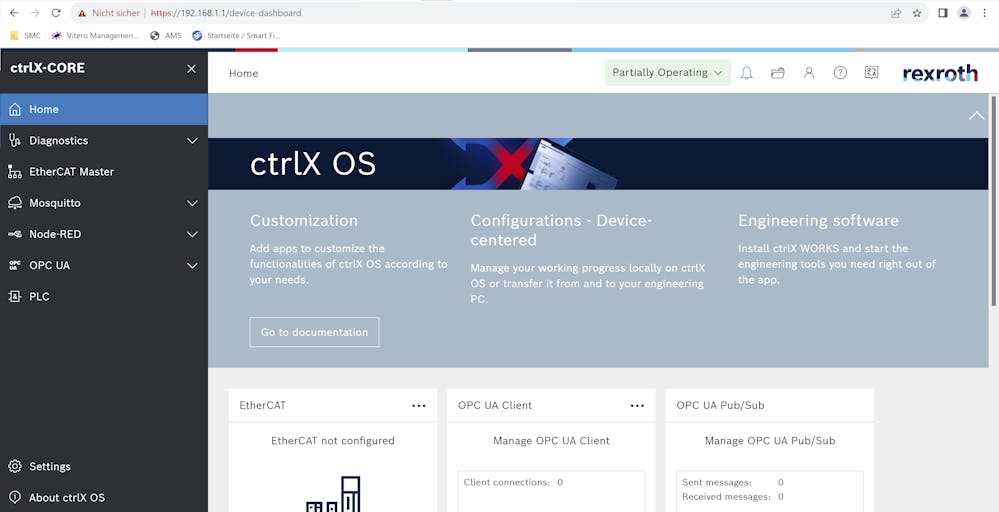Click the OPC UA Pub/Sub widget title
999x512 pixels.
pos(720,406)
